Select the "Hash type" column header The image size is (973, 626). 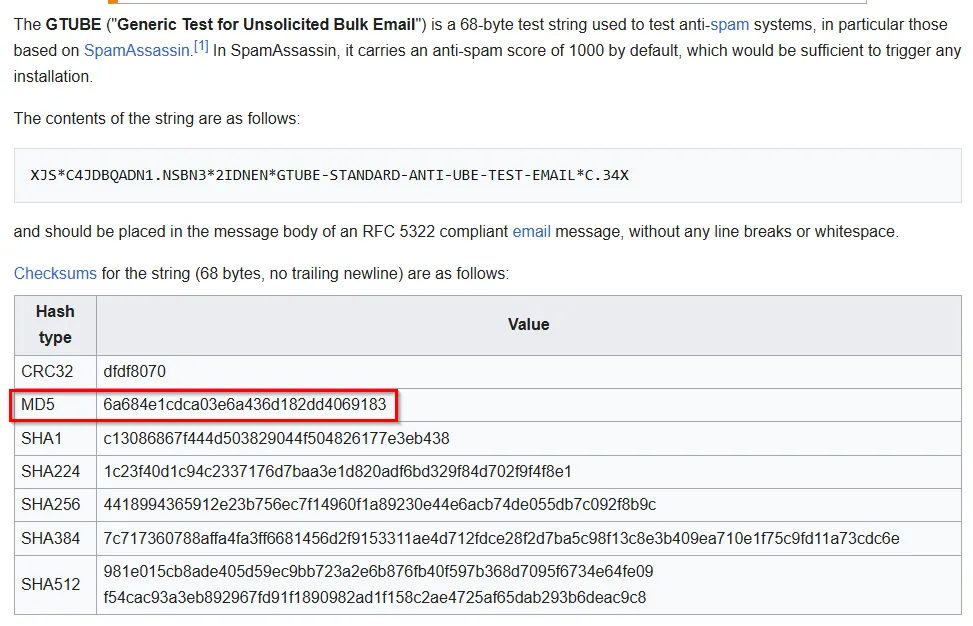[x=55, y=324]
